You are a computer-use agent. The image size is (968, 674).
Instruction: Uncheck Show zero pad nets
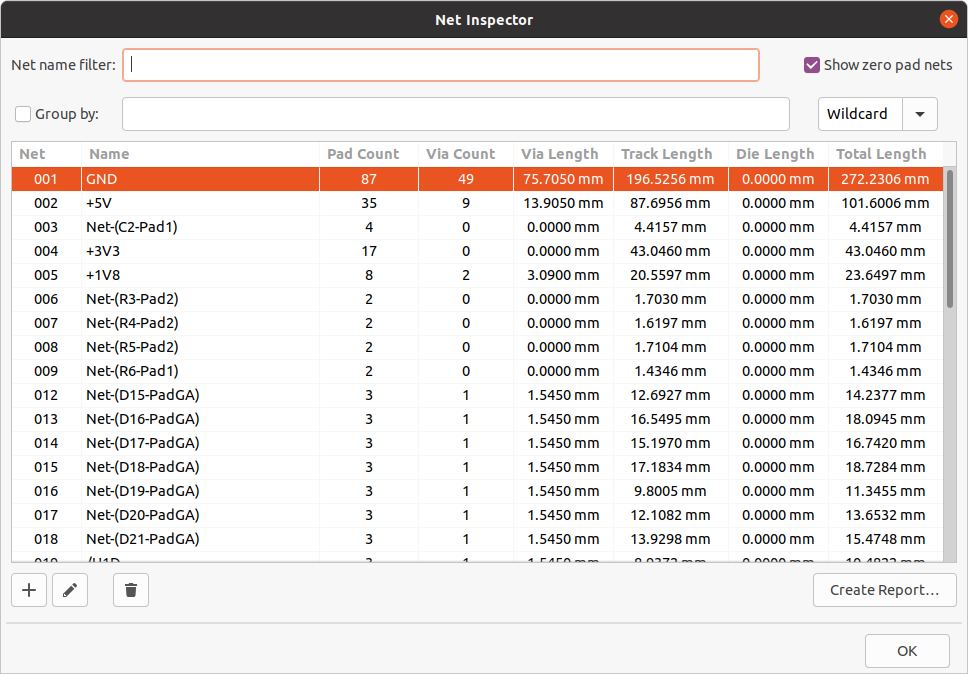coord(812,65)
